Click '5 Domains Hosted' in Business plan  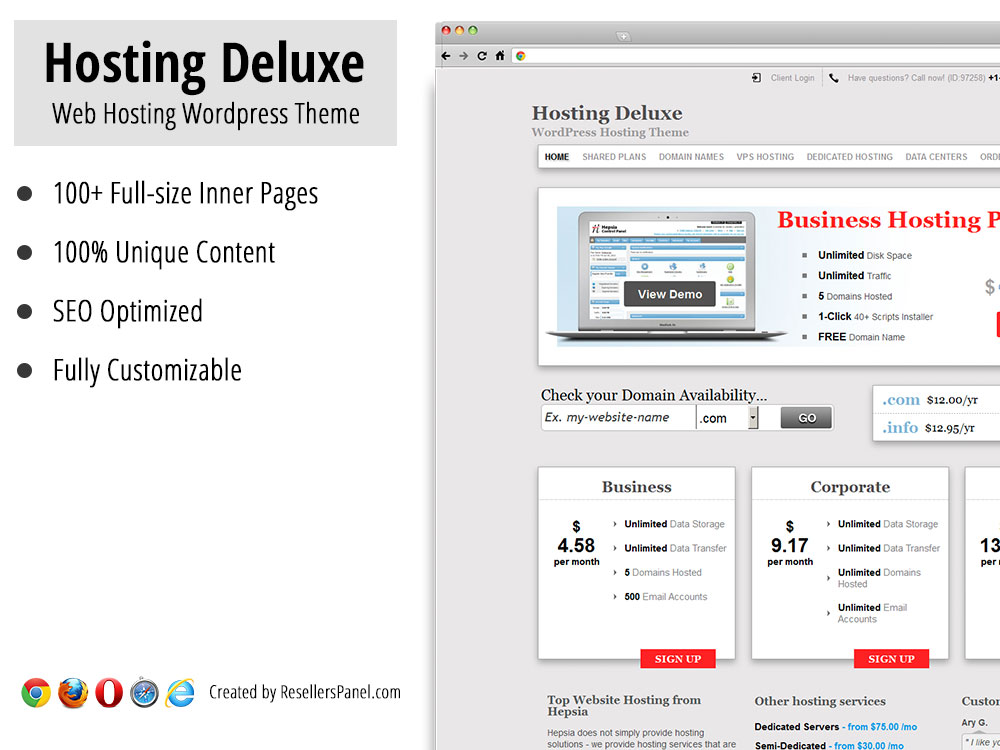click(663, 573)
